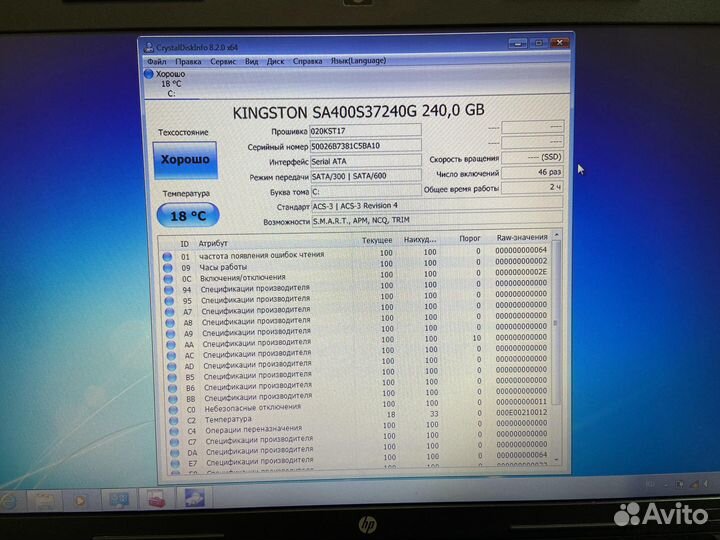Viewport: 720px width, 540px height.
Task: Open the Файл menu
Action: (x=157, y=61)
